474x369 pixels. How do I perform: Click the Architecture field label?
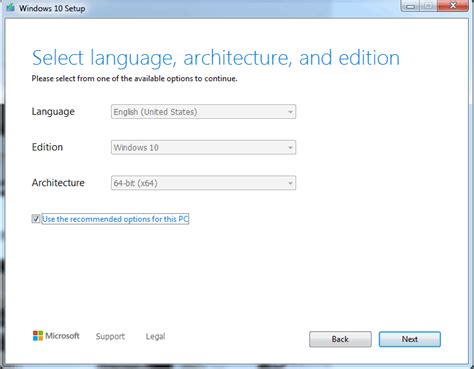click(58, 183)
